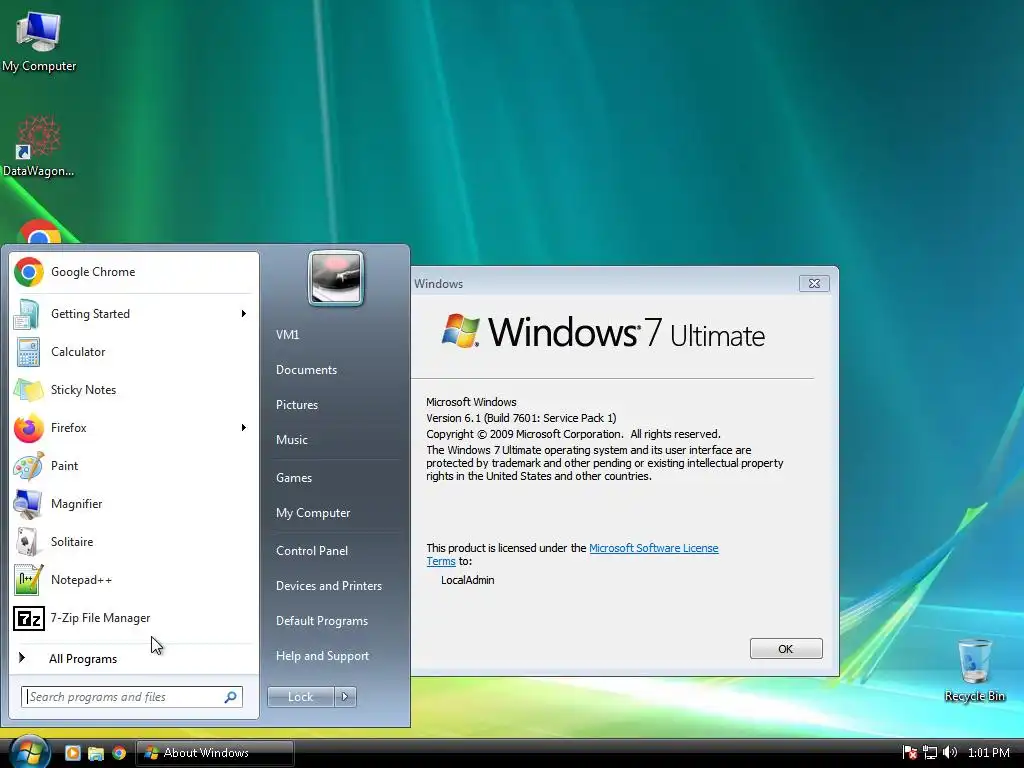Open Music from the Start menu
Screen dimensions: 1024x768
[291, 440]
